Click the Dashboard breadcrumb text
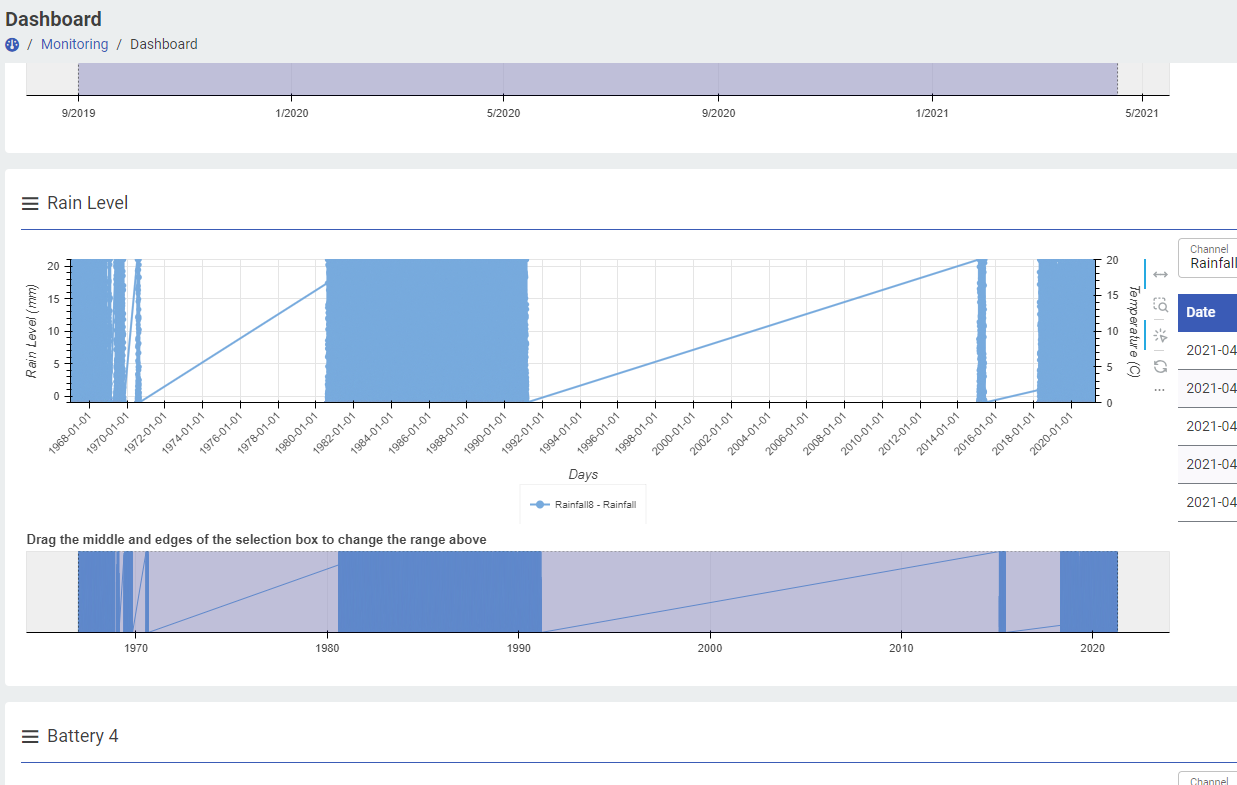Image resolution: width=1237 pixels, height=785 pixels. pos(163,44)
